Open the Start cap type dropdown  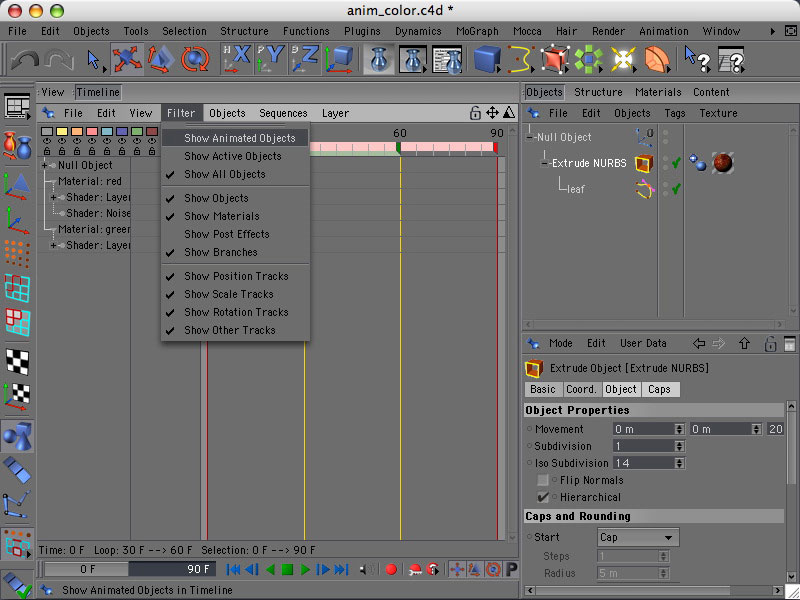(637, 537)
